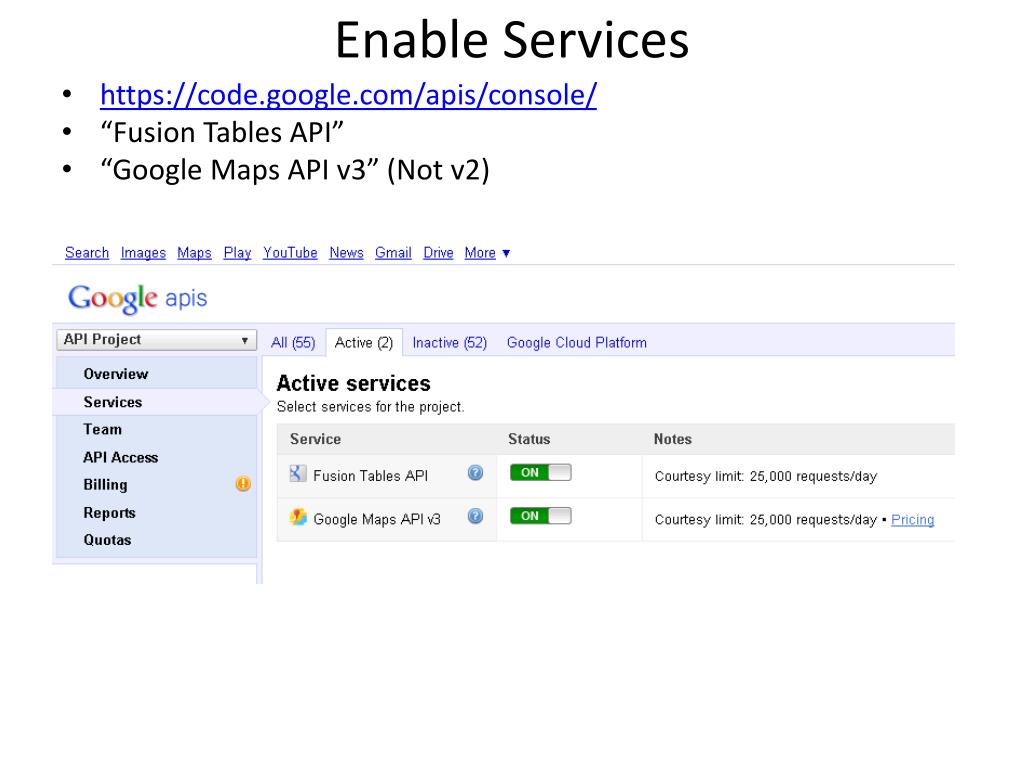Click the YouTube link in top bar
Viewport: 1024px width, 768px height.
(x=290, y=253)
